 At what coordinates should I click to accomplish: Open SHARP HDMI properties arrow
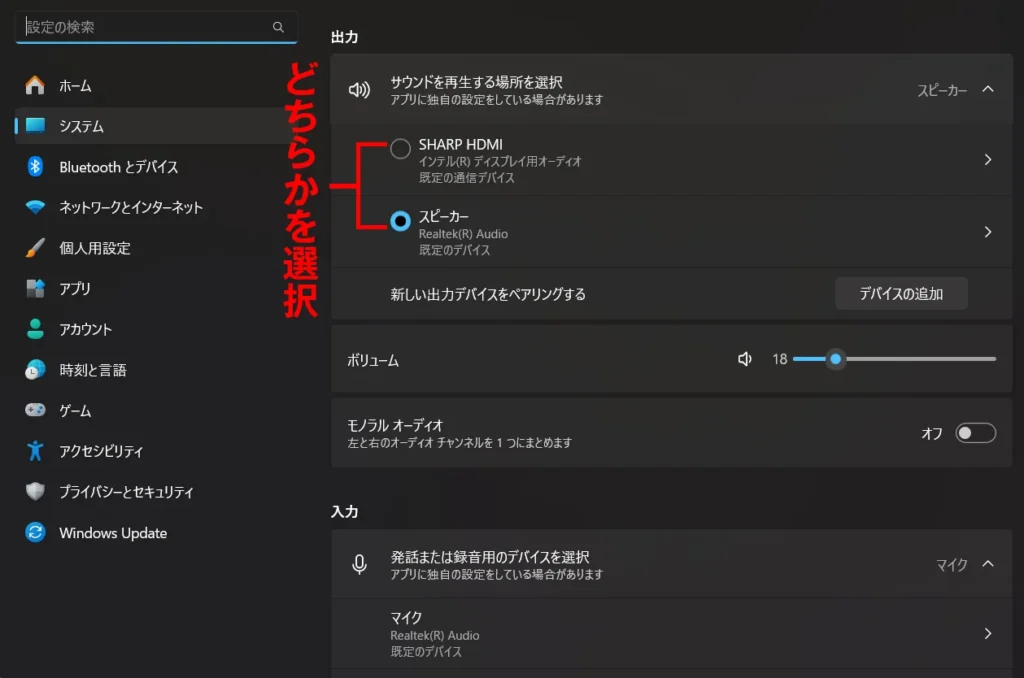pos(988,160)
